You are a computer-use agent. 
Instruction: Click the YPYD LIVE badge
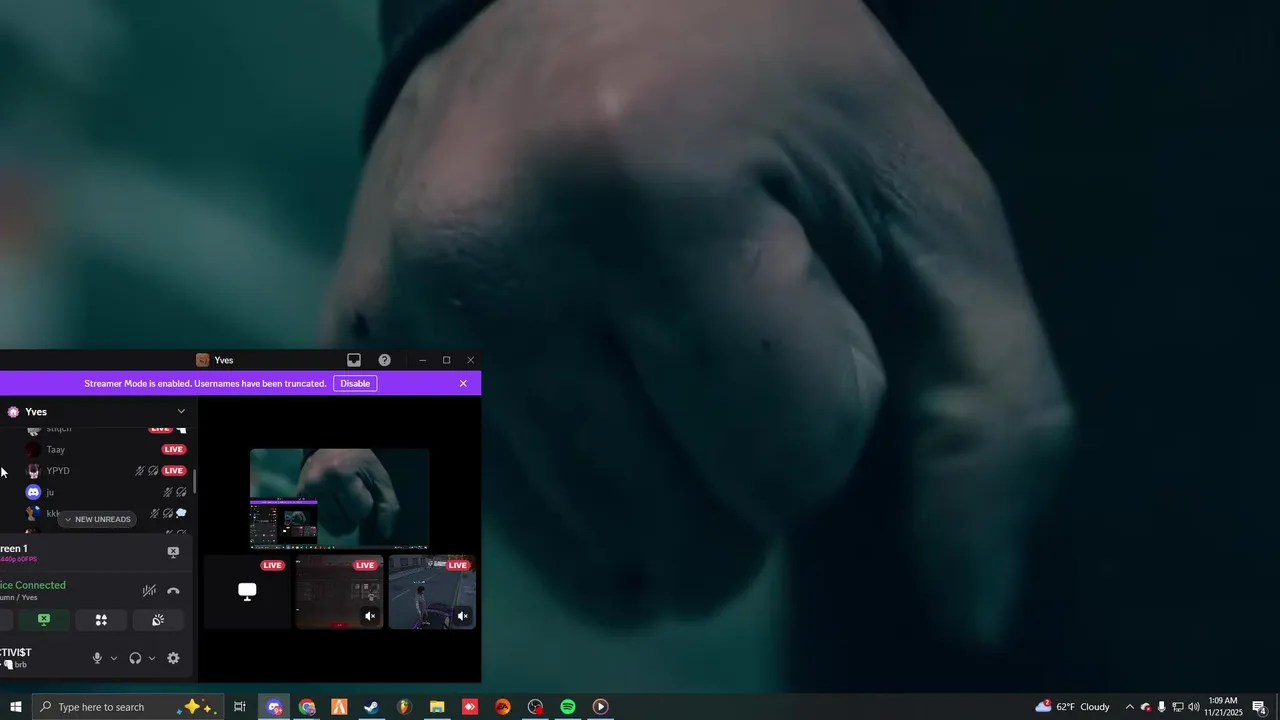click(174, 470)
